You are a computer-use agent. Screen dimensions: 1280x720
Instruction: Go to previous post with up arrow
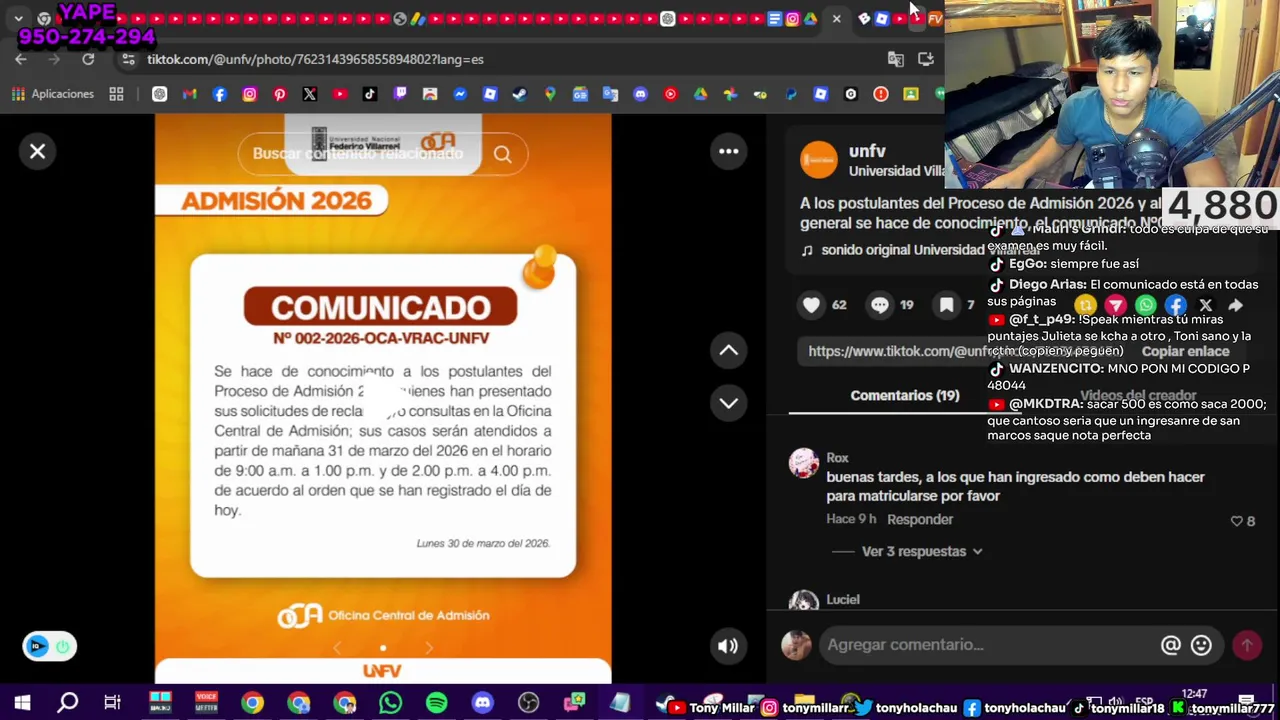(729, 350)
